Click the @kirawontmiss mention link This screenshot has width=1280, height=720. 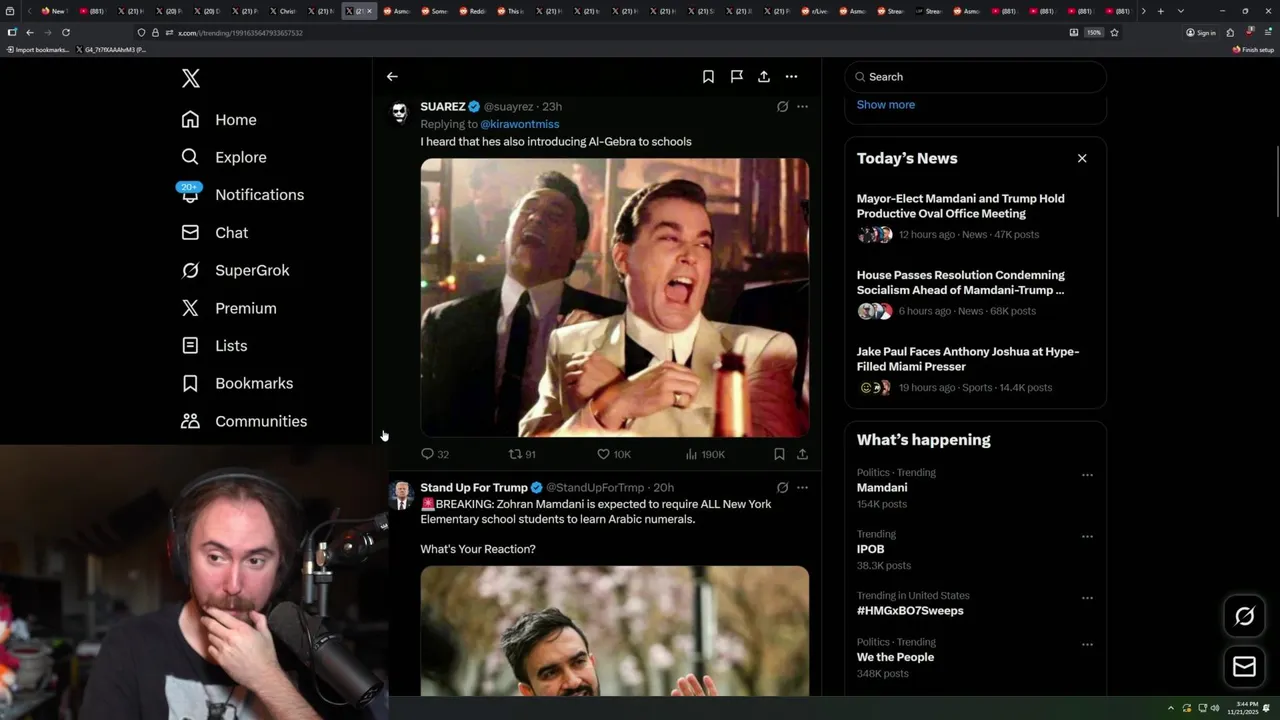tap(519, 124)
